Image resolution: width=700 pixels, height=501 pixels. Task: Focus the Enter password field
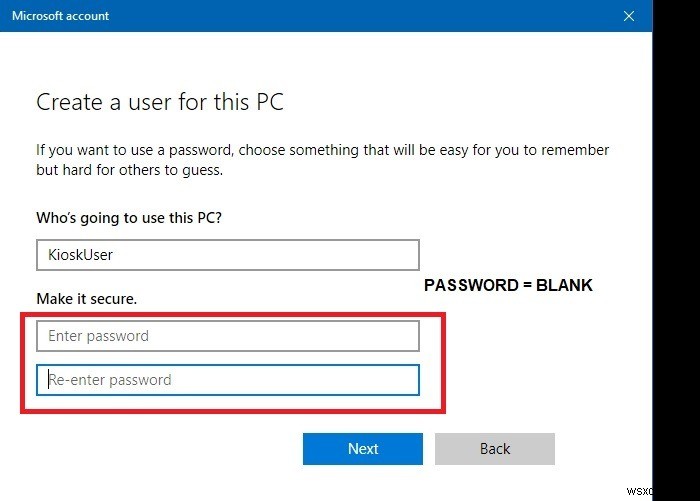pyautogui.click(x=227, y=336)
